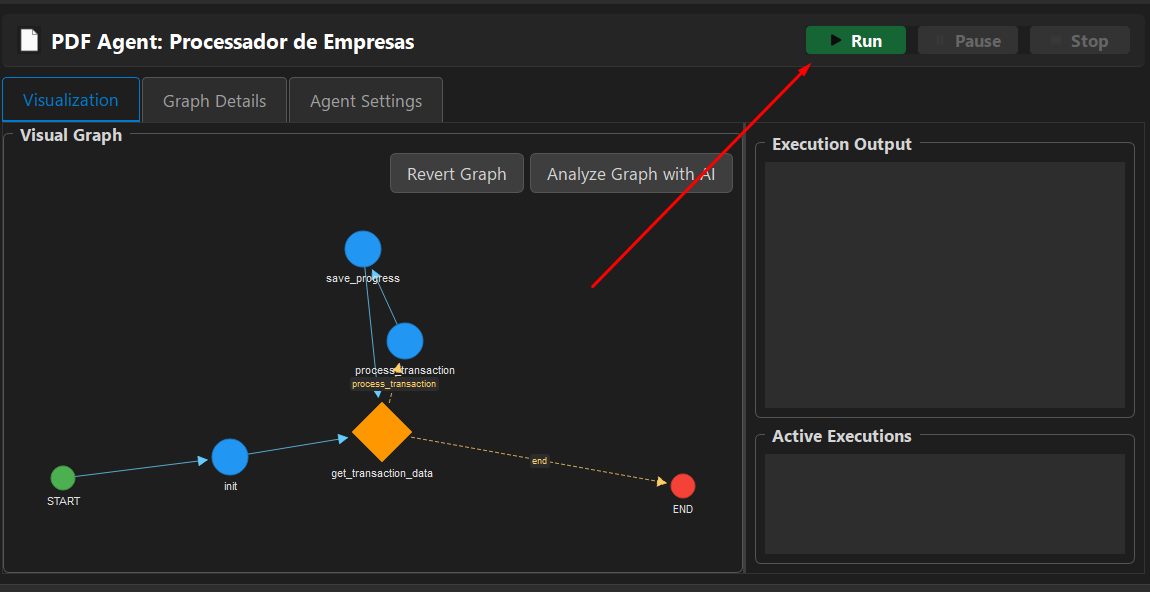Click inside the Execution Output area
The height and width of the screenshot is (592, 1150).
[x=944, y=285]
